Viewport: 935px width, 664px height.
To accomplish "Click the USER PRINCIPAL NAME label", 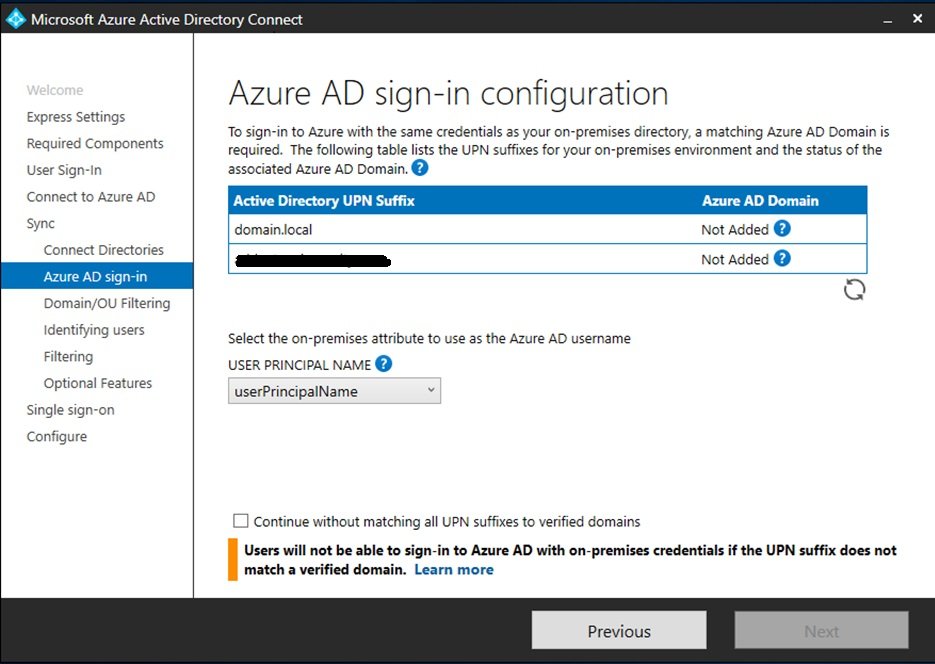I will coord(299,365).
